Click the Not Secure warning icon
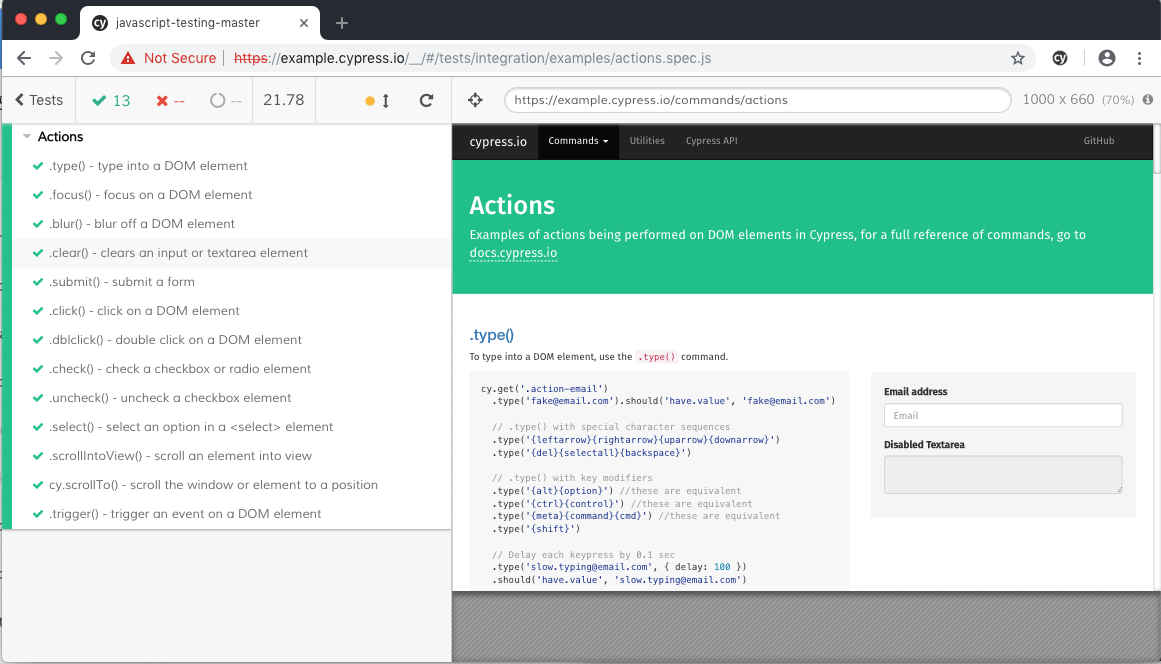 (x=128, y=58)
